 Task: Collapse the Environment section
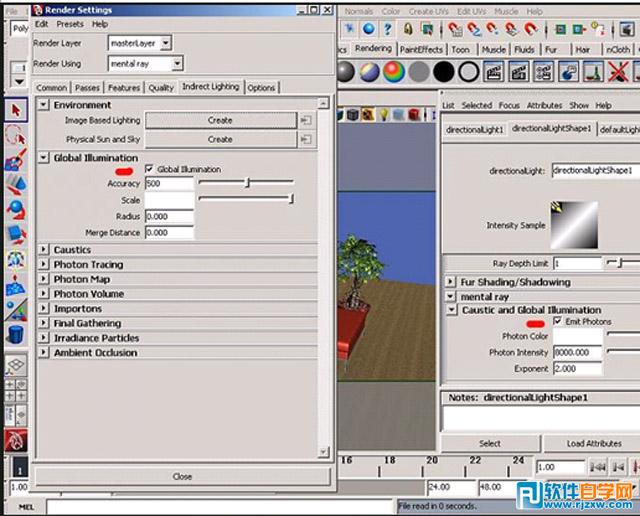pos(43,105)
